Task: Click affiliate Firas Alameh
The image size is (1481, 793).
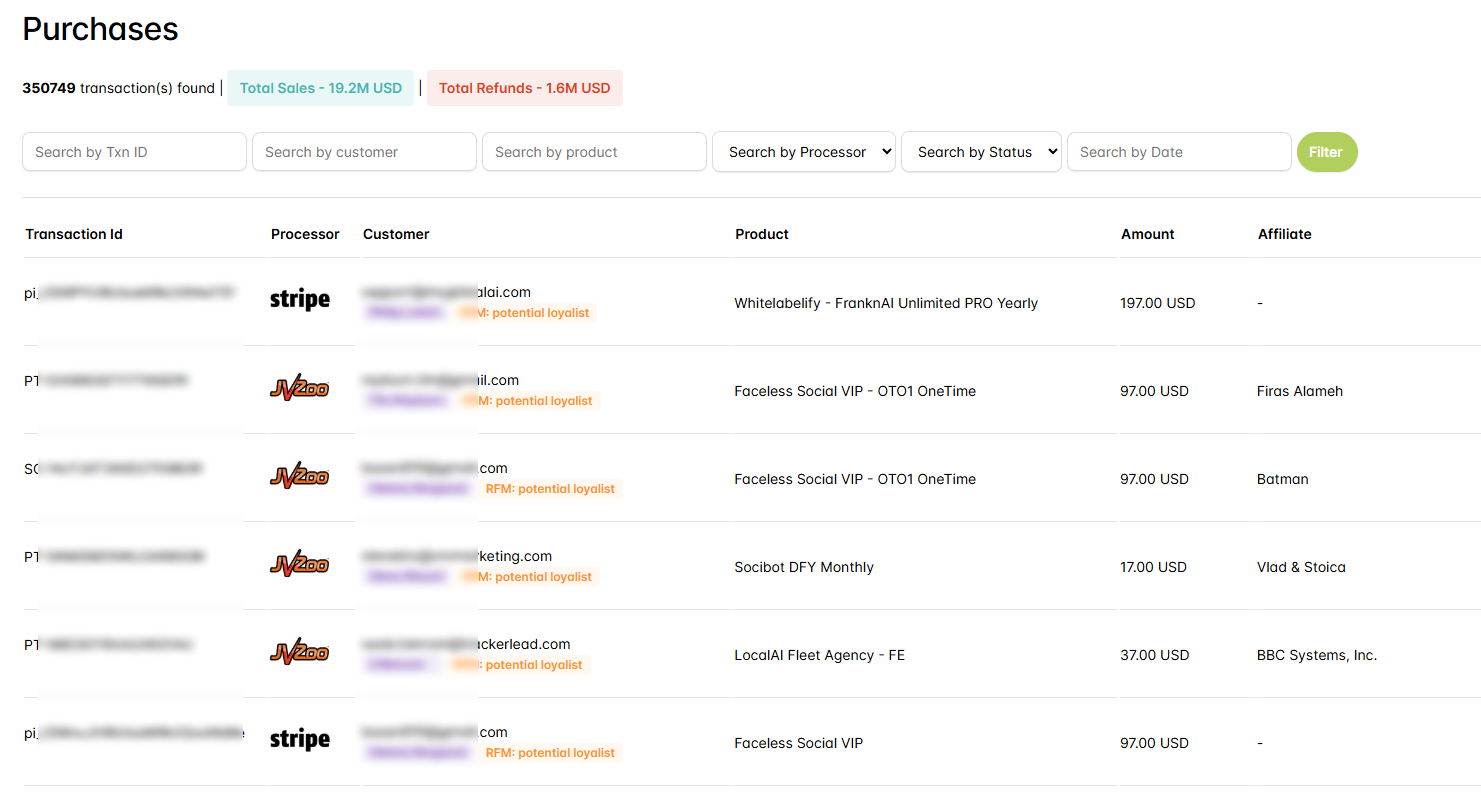Action: click(x=1300, y=391)
